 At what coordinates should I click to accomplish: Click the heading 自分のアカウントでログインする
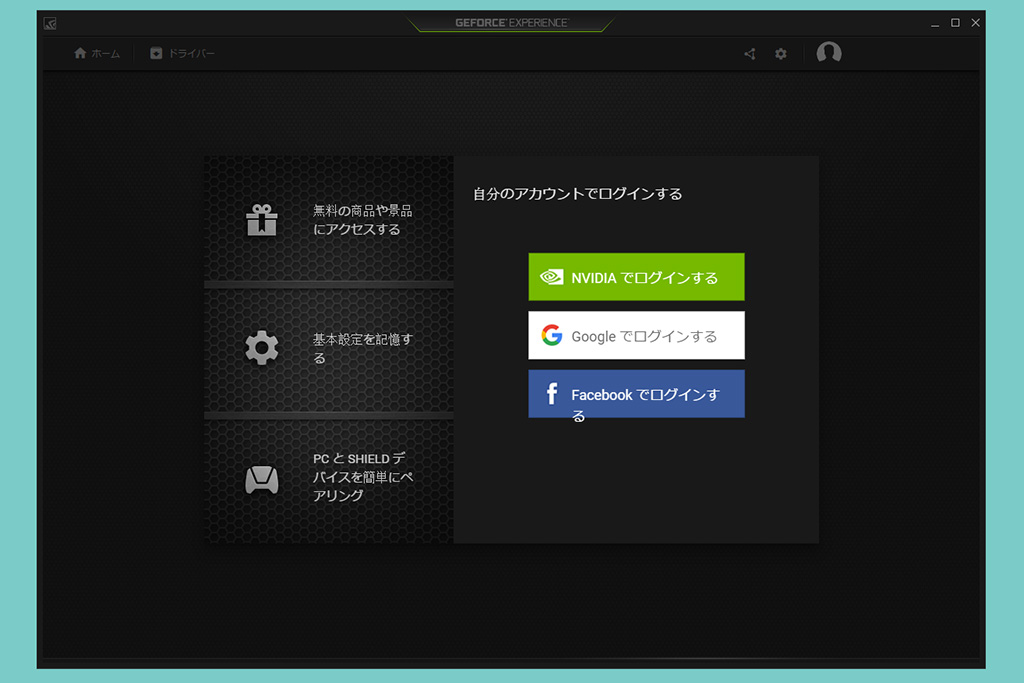coord(577,194)
